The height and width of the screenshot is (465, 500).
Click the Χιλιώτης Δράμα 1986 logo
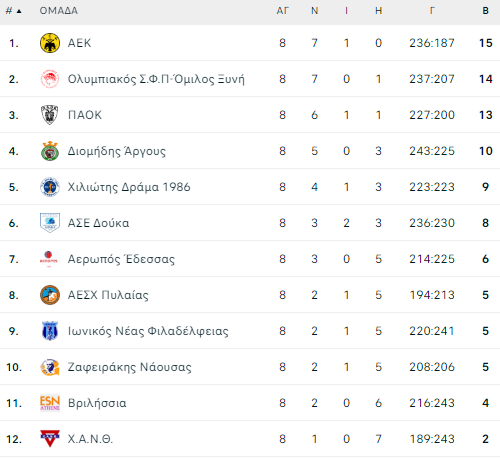(50, 187)
